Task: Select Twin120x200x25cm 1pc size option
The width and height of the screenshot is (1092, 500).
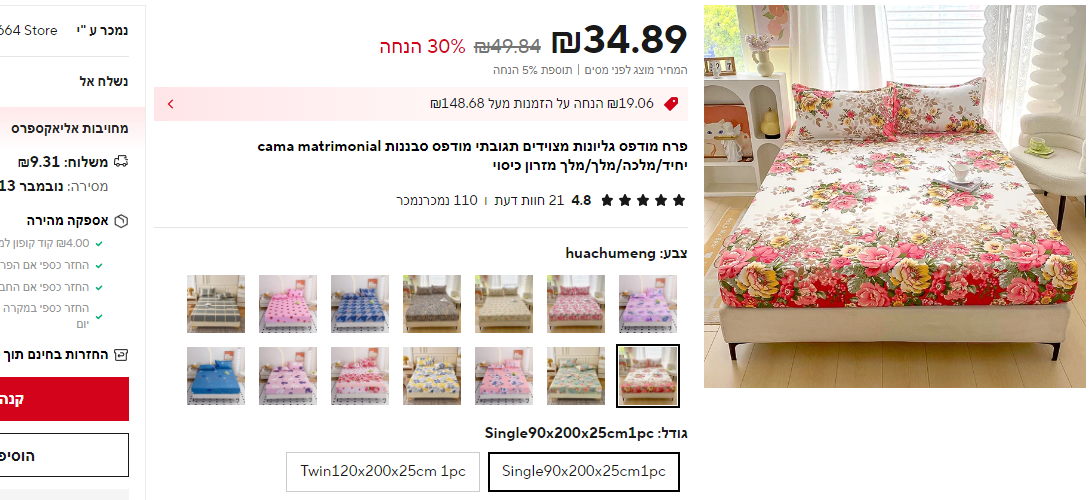Action: [x=383, y=471]
